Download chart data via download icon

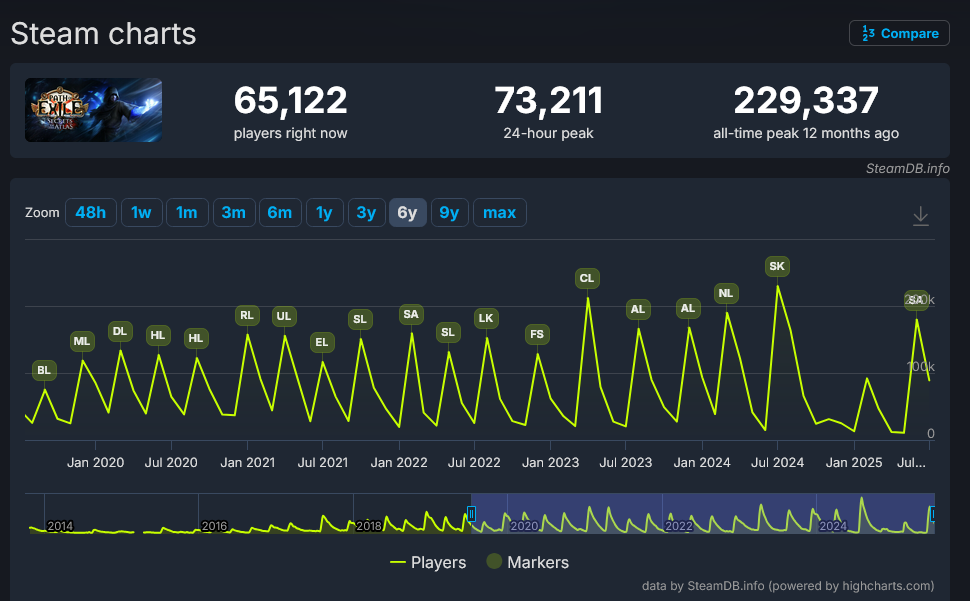click(x=921, y=216)
